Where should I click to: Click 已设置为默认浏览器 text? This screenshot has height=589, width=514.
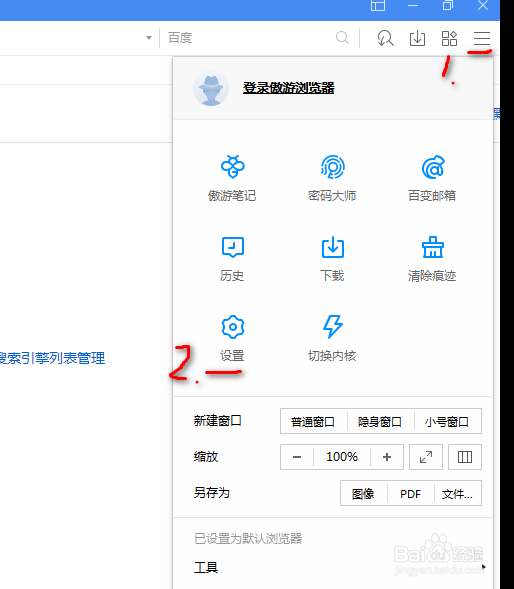tap(248, 539)
